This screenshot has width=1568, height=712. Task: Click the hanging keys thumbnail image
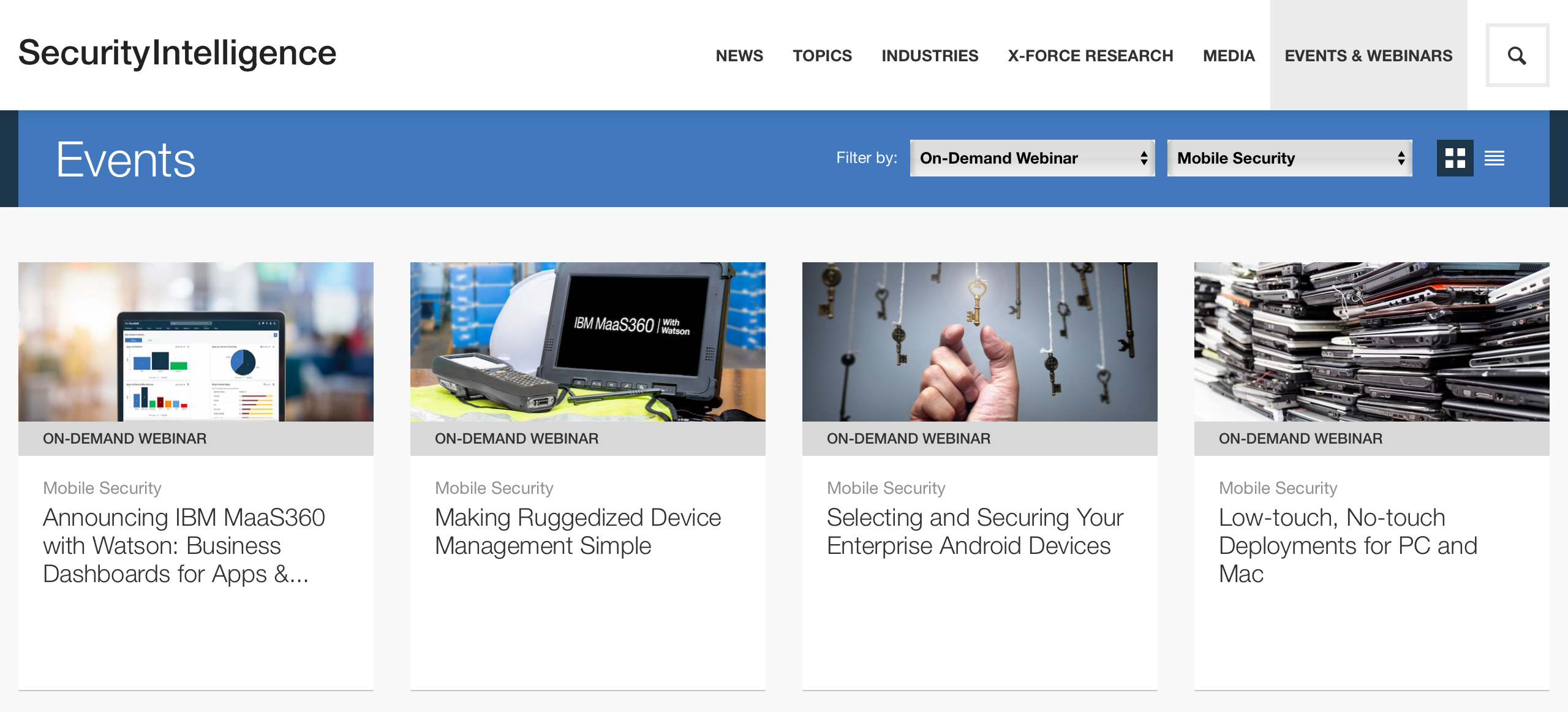(980, 342)
